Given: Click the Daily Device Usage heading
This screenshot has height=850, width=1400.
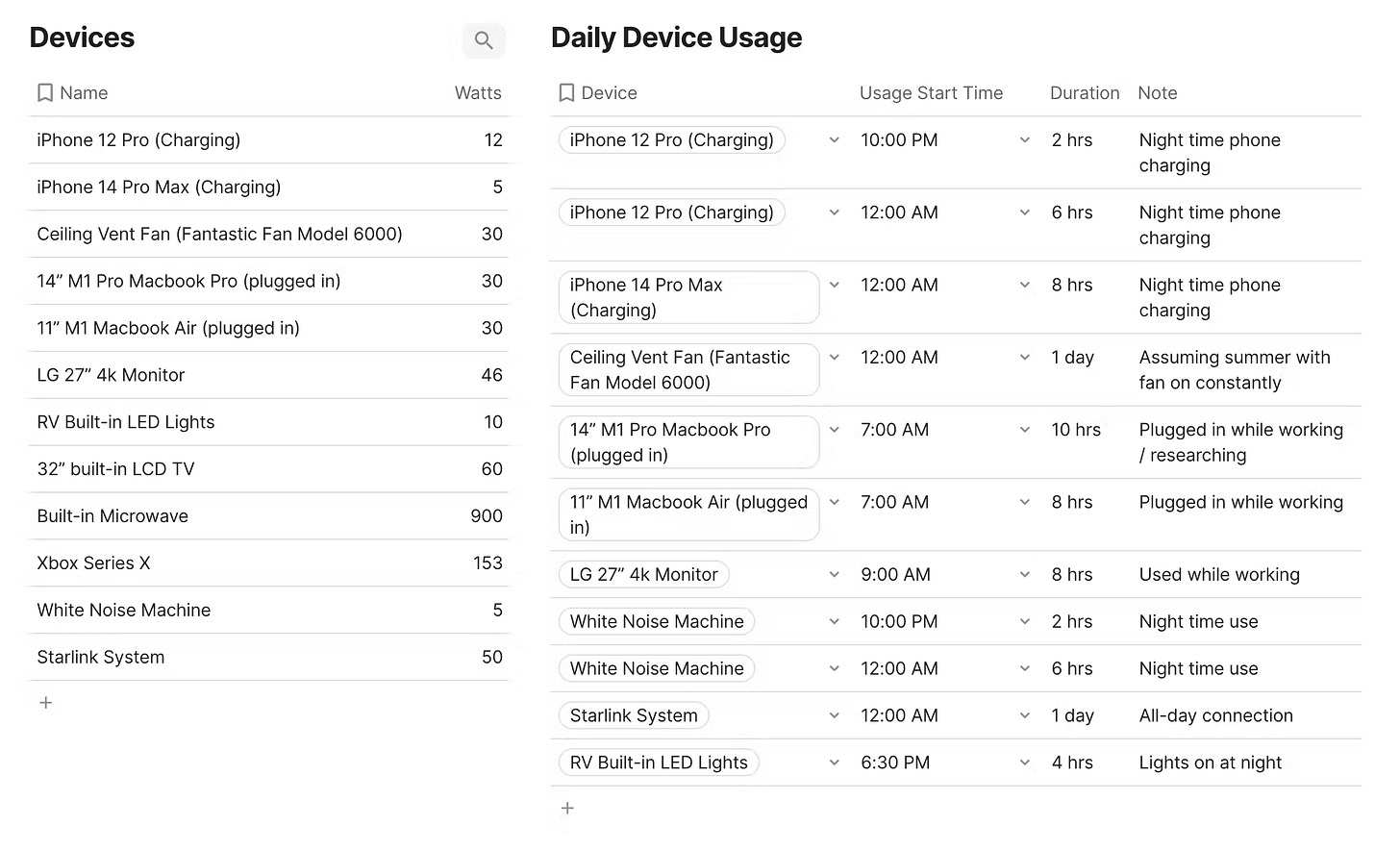Looking at the screenshot, I should [676, 37].
